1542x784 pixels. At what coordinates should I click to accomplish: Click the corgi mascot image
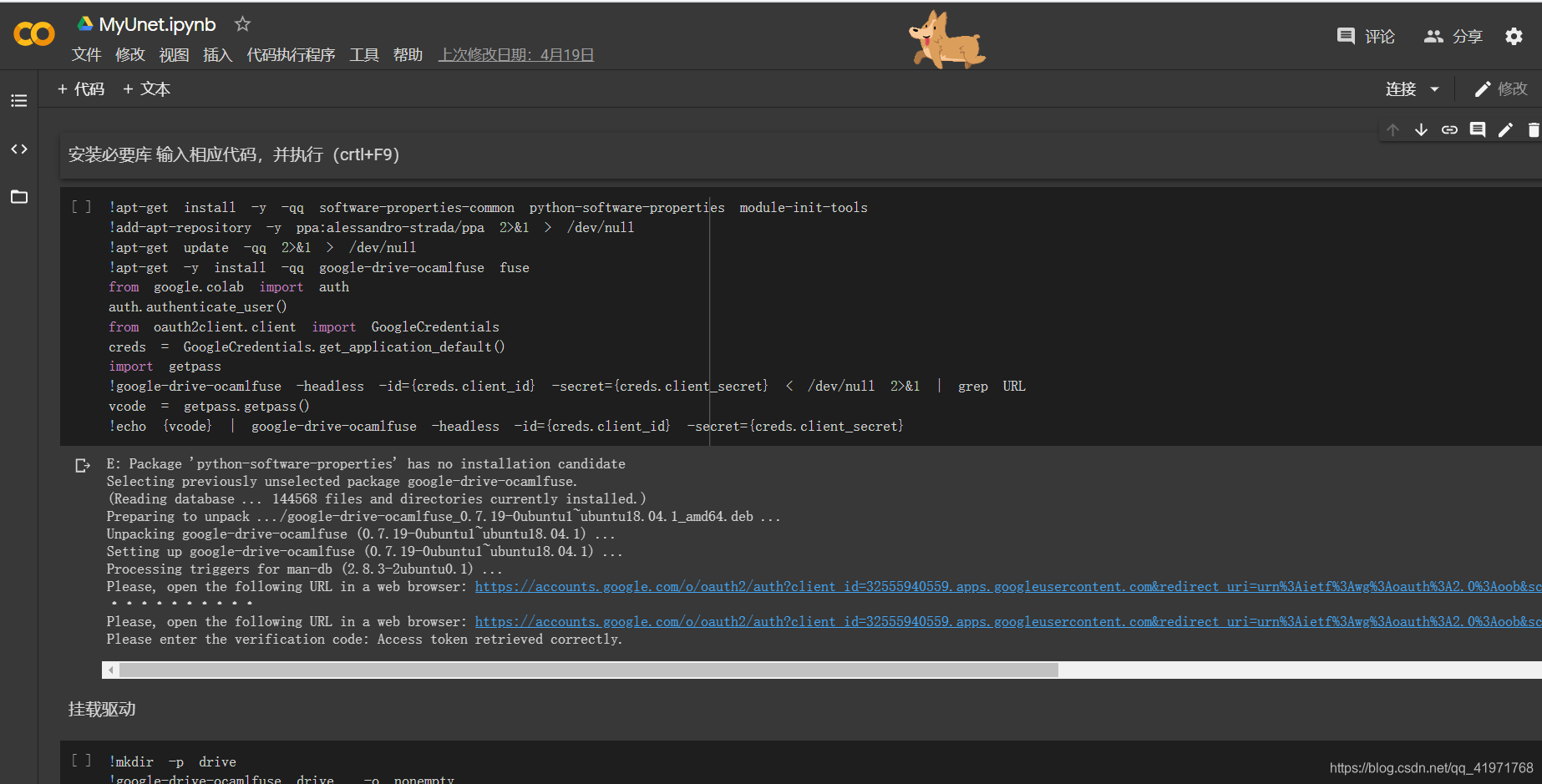(x=947, y=39)
